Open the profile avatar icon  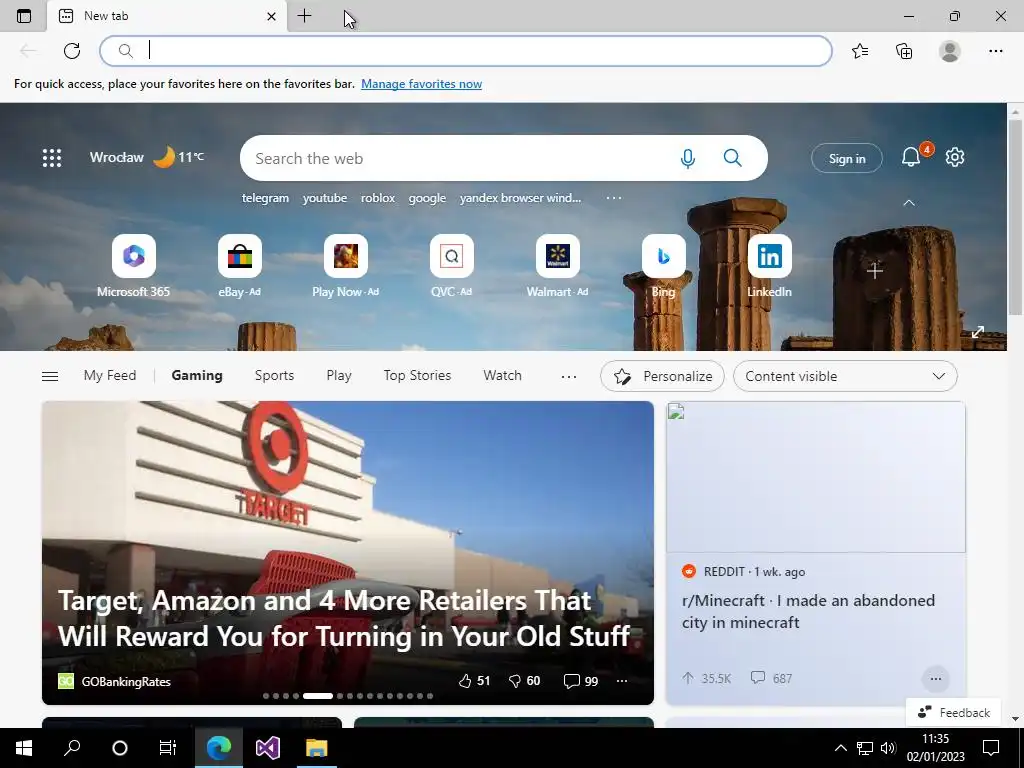(x=950, y=51)
